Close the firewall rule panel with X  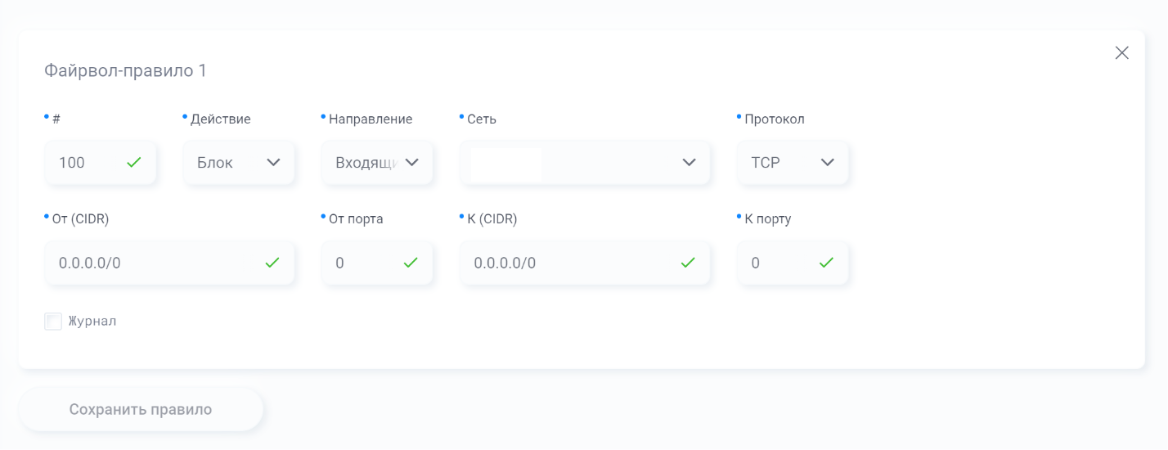tap(1122, 52)
